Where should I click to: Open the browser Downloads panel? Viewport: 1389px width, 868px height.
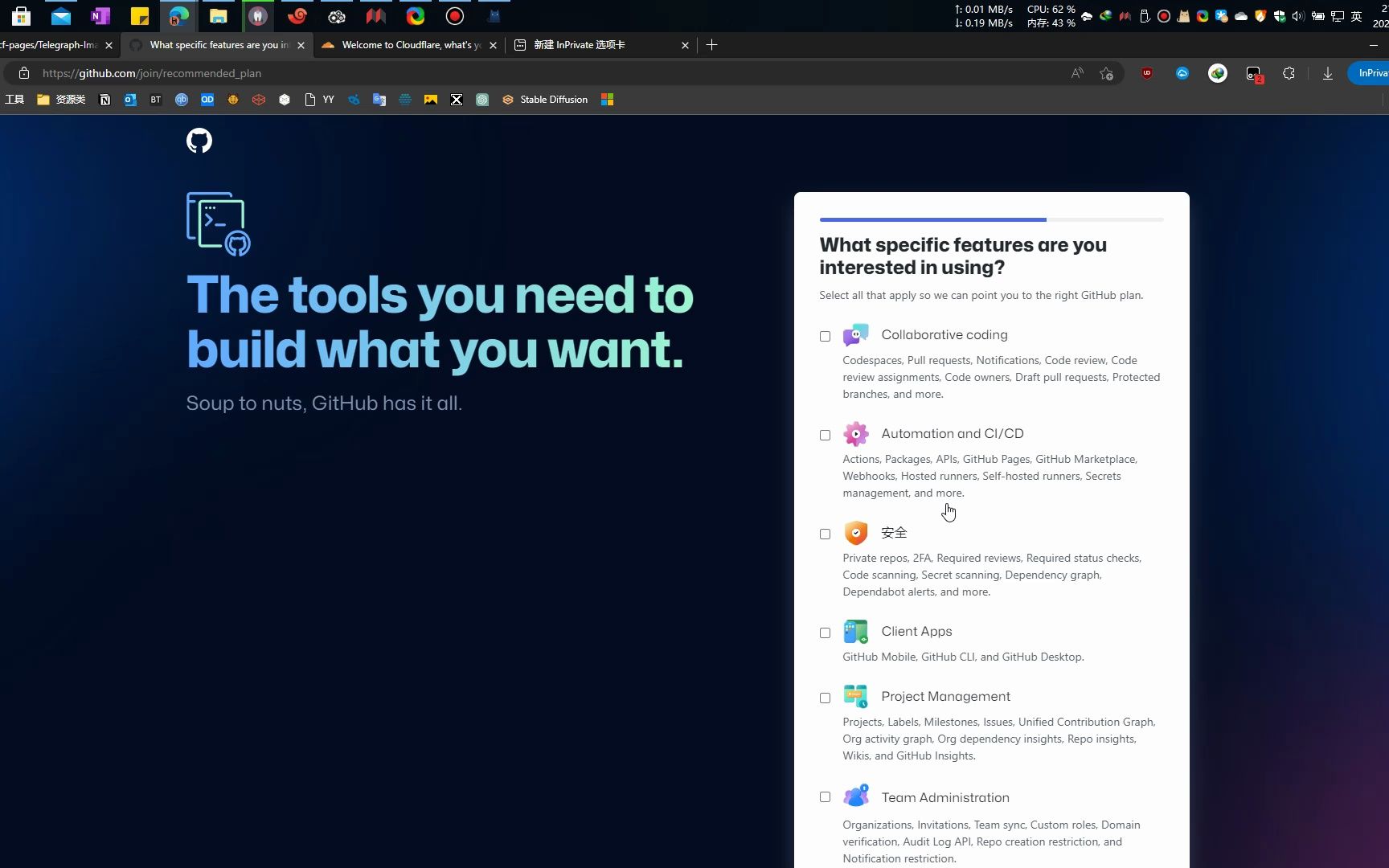(1327, 73)
